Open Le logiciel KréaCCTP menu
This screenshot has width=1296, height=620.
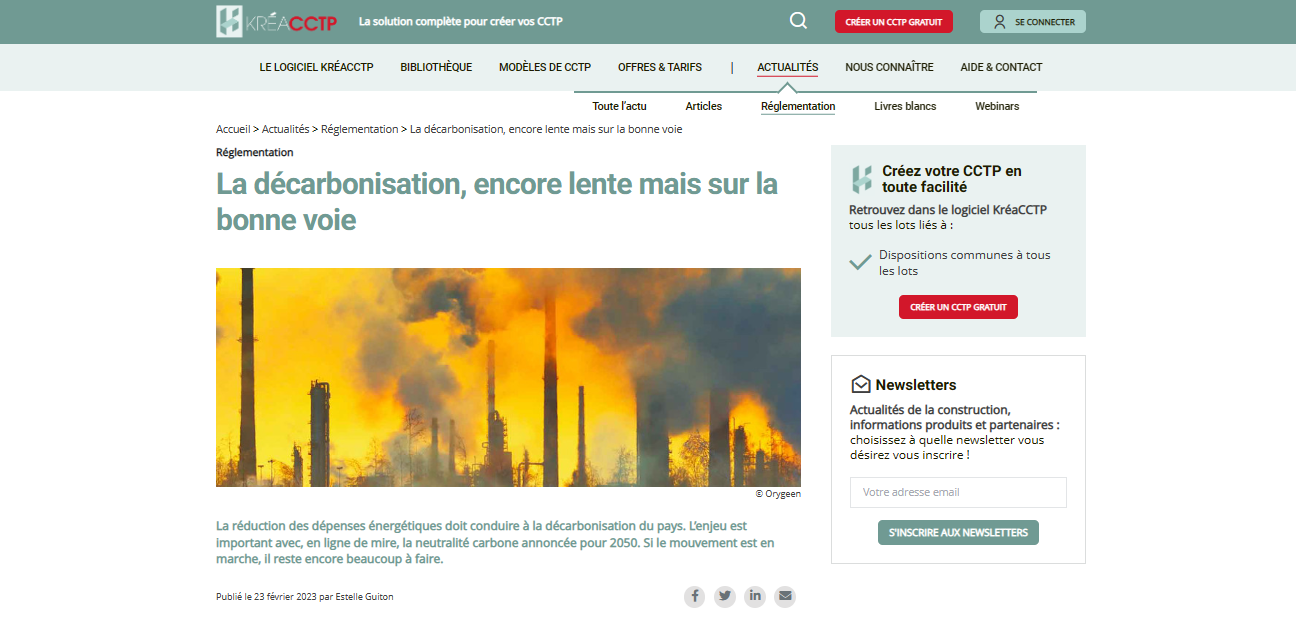pos(316,67)
